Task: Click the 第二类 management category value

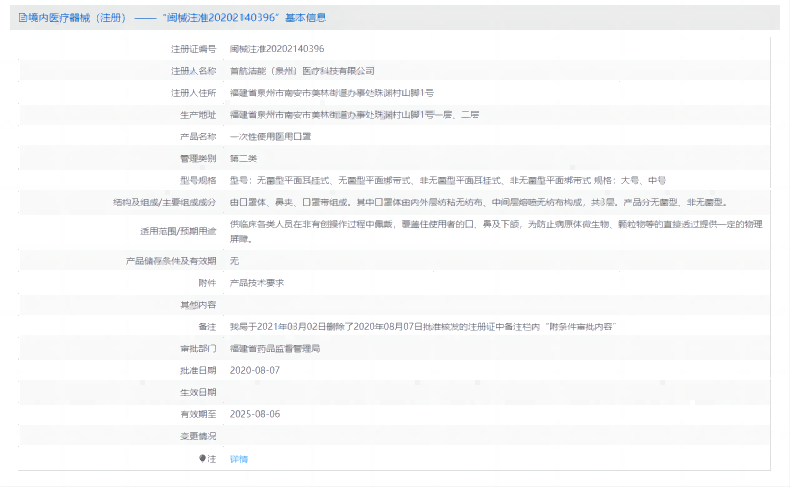Action: [244, 158]
